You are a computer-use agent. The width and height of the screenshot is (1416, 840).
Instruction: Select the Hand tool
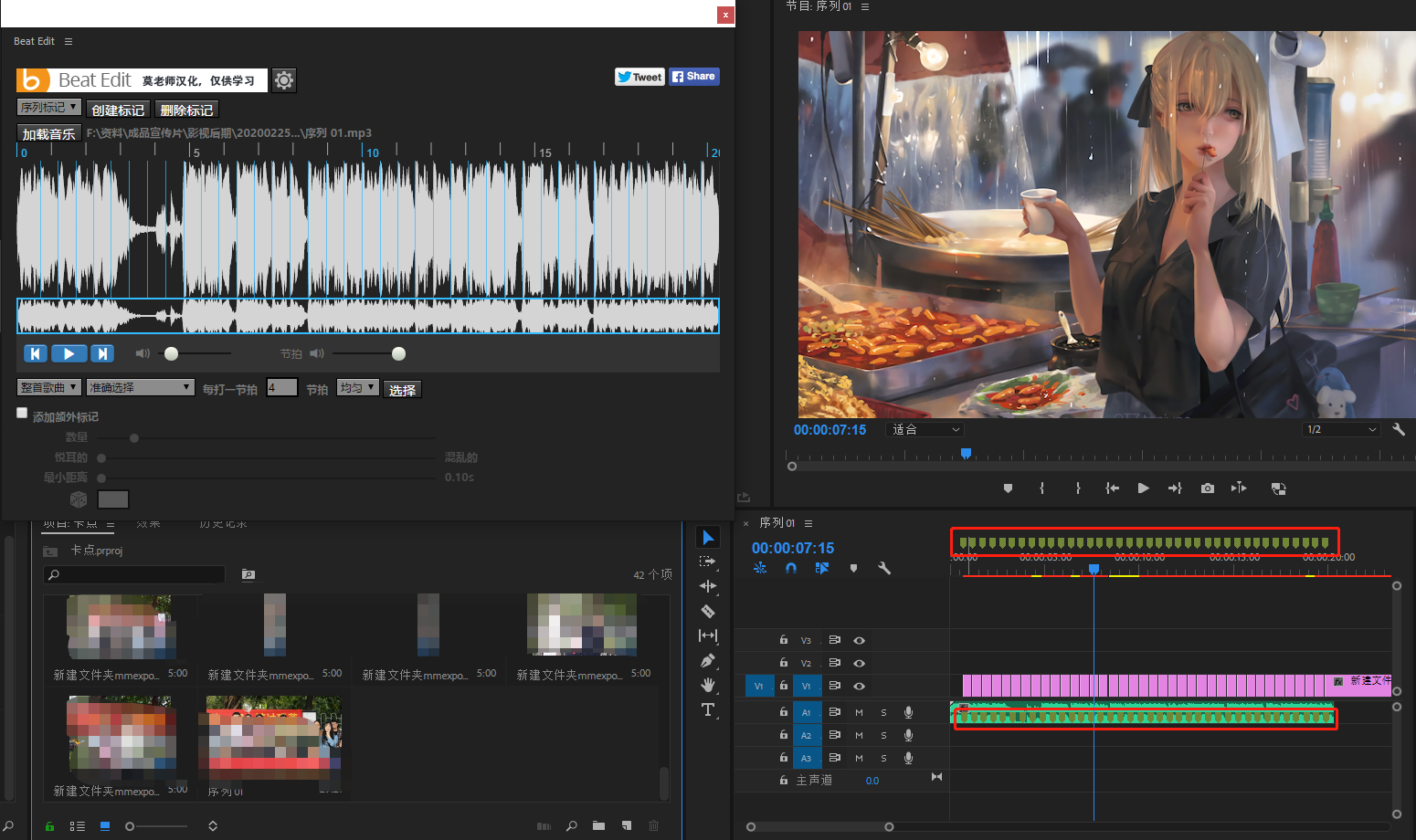708,685
